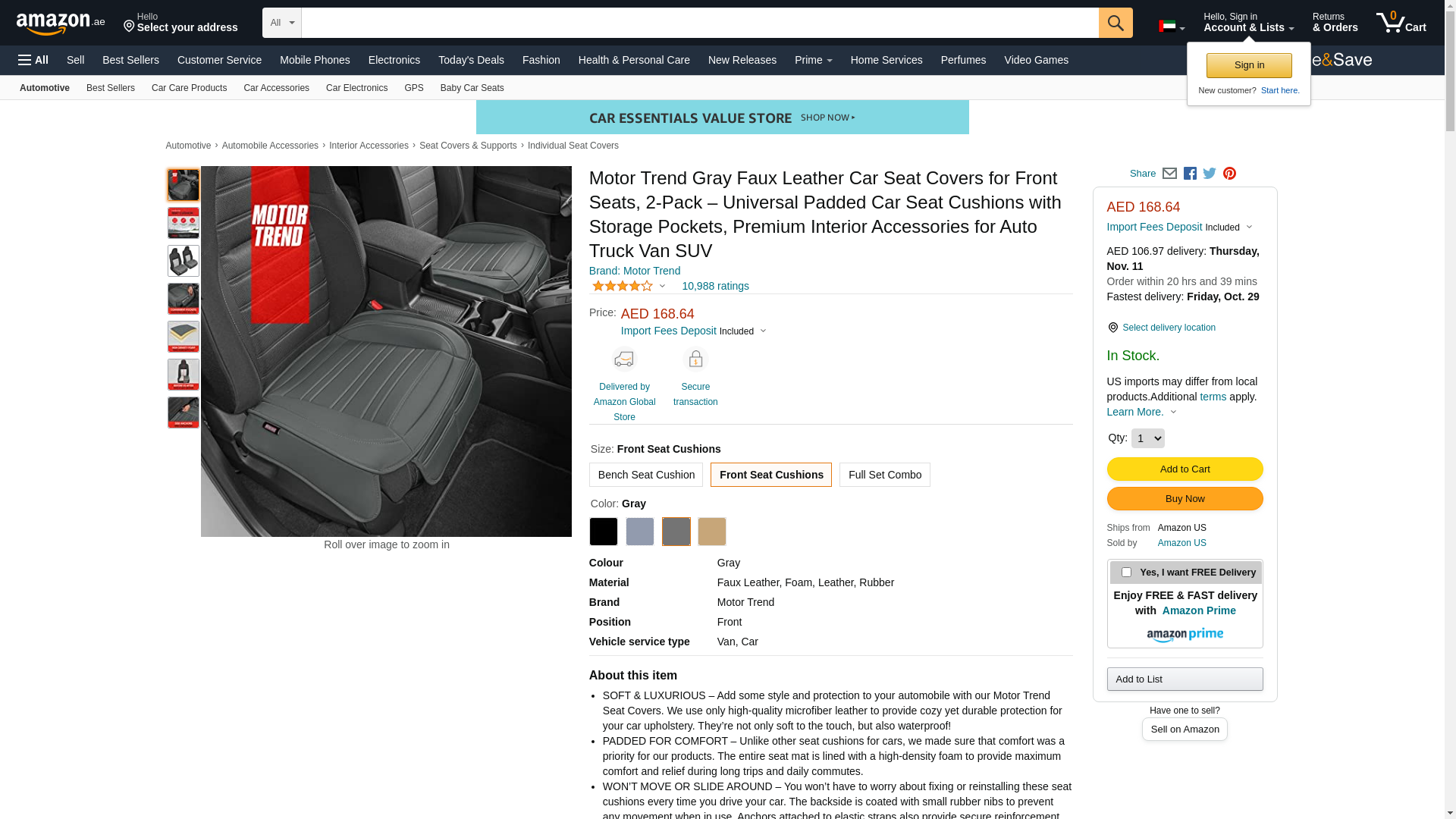
Task: Open the 10,988 ratings link
Action: point(715,286)
